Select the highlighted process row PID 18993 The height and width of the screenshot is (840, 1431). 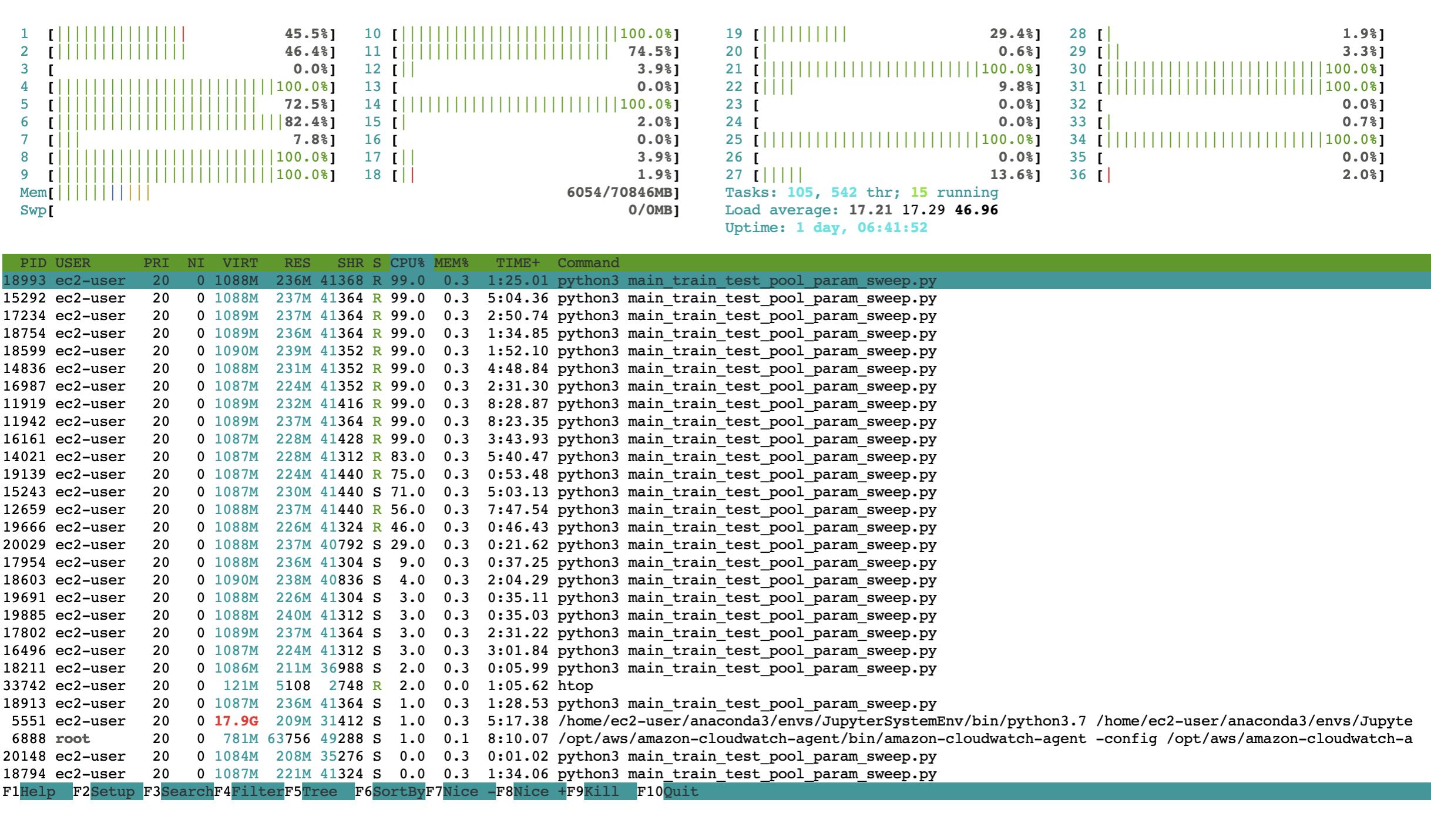715,280
